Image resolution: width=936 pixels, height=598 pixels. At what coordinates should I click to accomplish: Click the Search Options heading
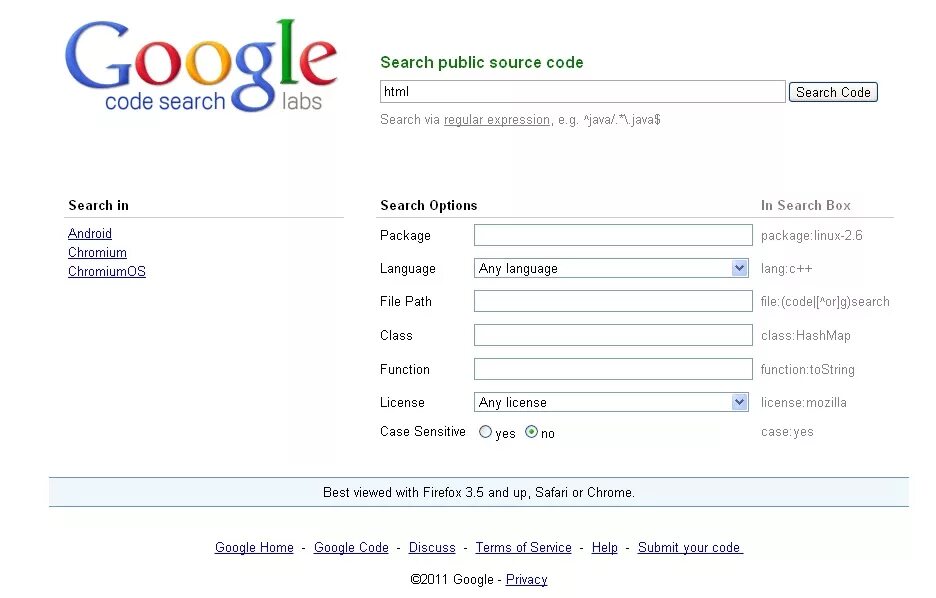click(x=429, y=205)
